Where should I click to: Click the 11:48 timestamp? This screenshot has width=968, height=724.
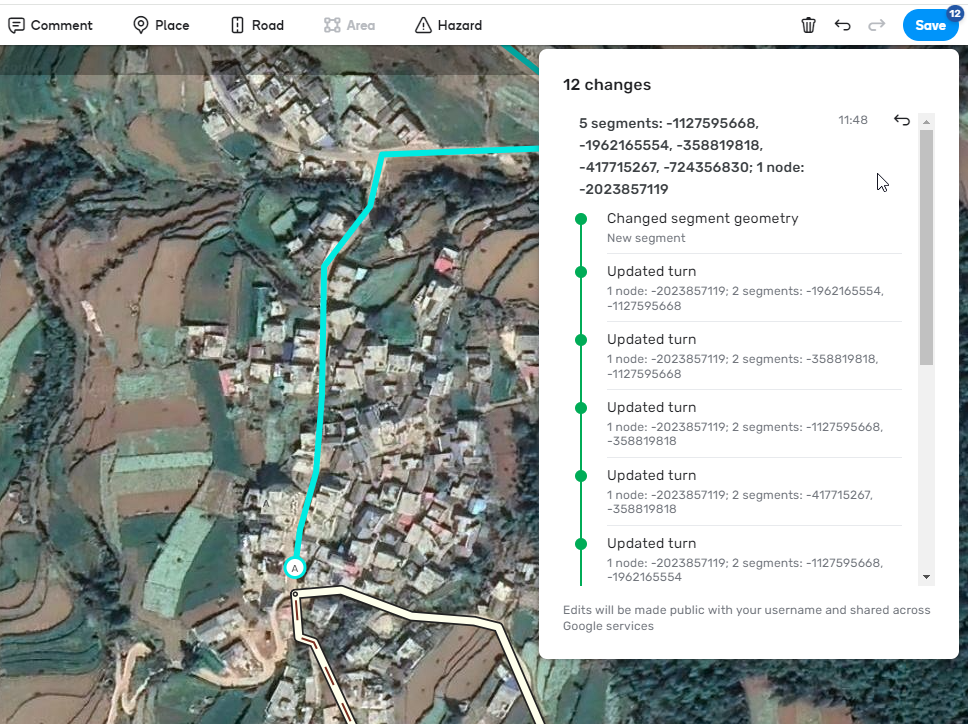tap(853, 120)
